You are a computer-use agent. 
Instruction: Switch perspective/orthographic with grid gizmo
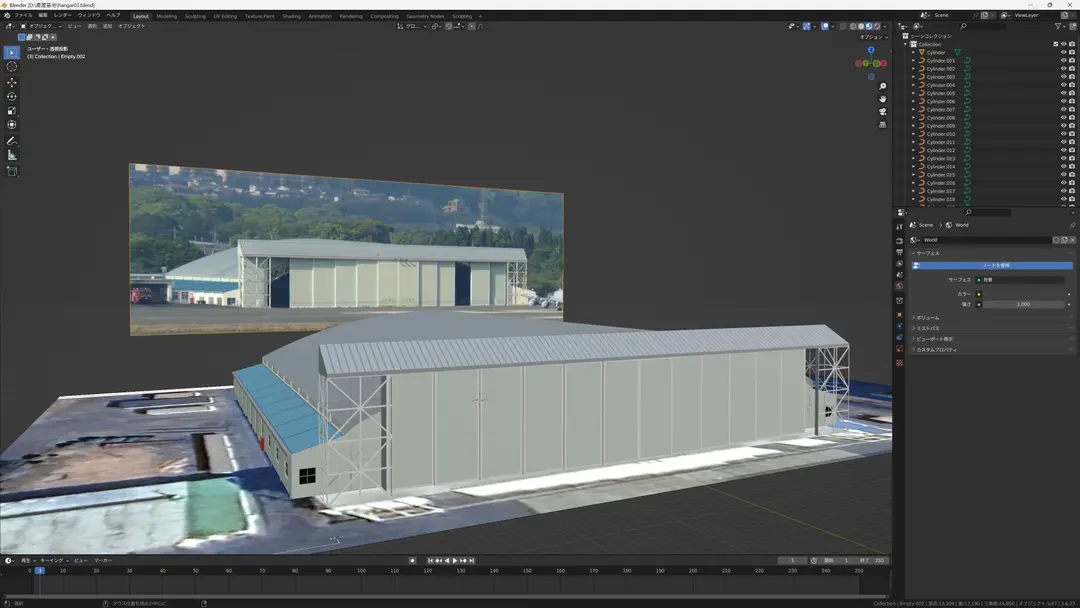click(882, 125)
